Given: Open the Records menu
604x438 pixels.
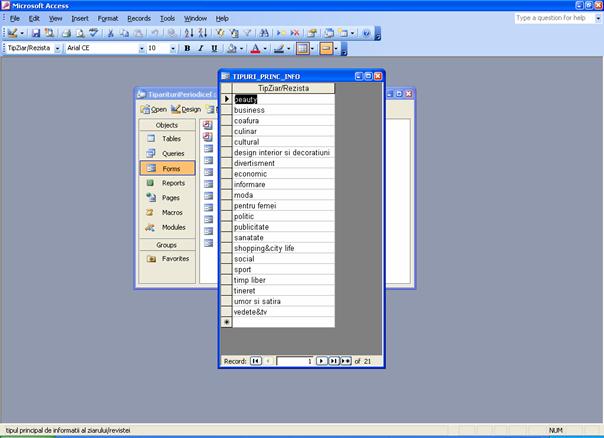Looking at the screenshot, I should [138, 18].
